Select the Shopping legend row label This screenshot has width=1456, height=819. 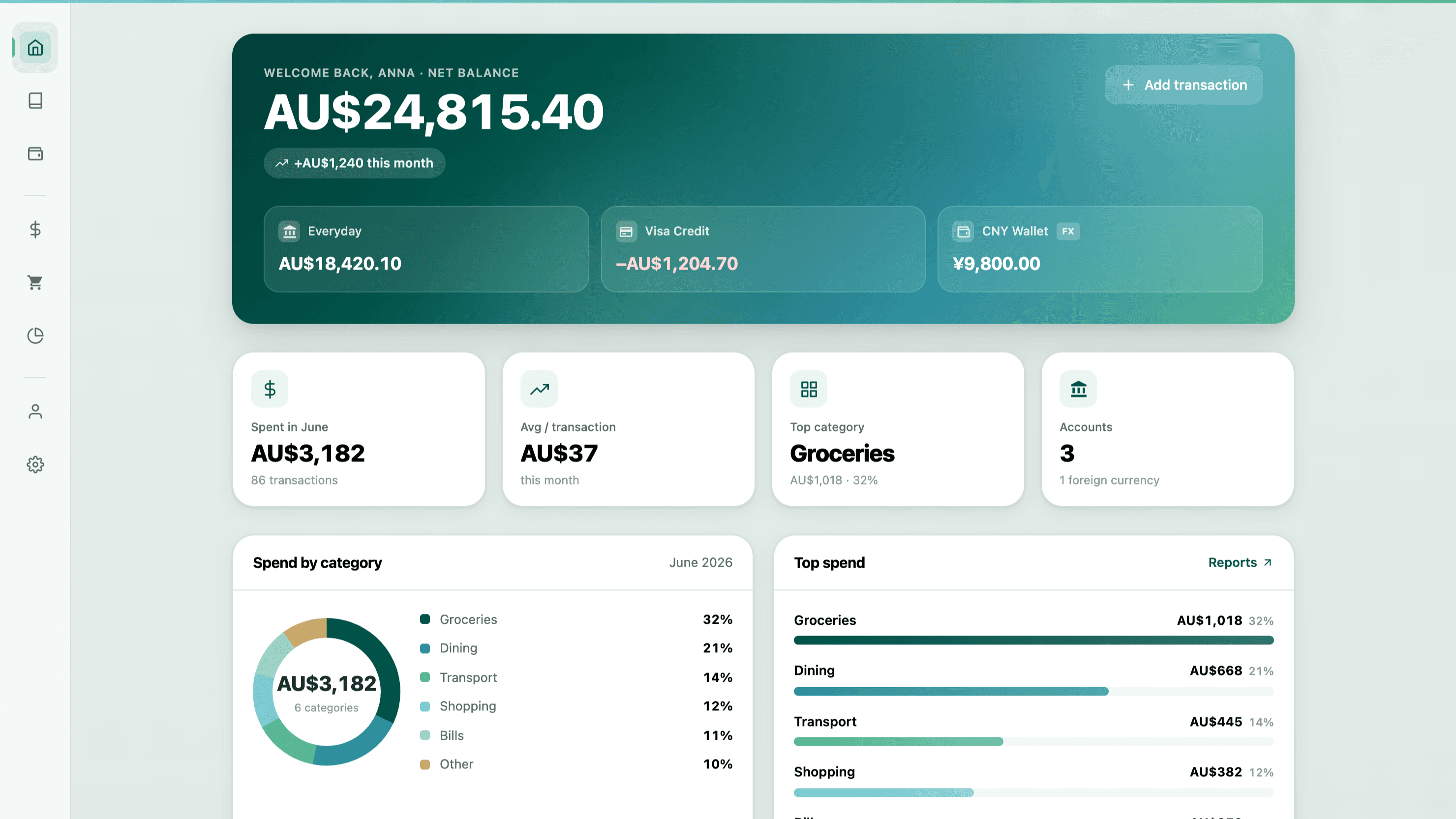coord(468,706)
